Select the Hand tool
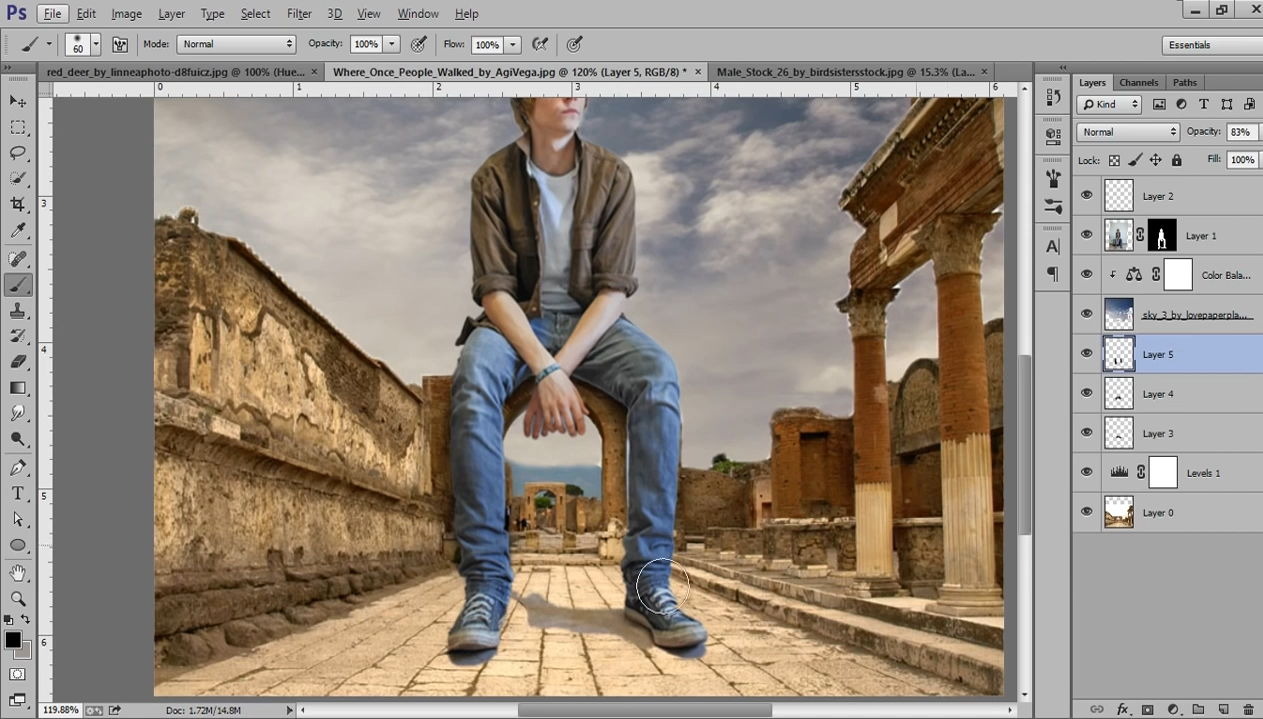1263x719 pixels. click(18, 572)
